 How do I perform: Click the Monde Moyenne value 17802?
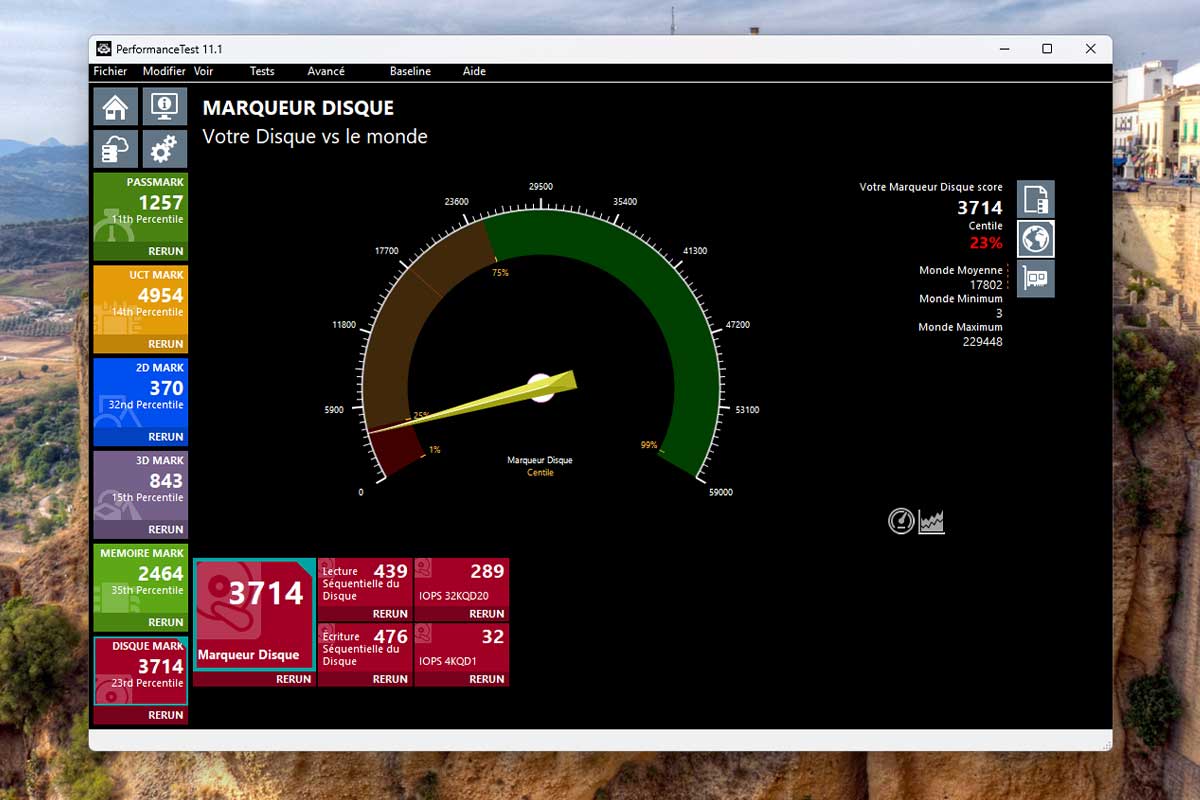986,285
